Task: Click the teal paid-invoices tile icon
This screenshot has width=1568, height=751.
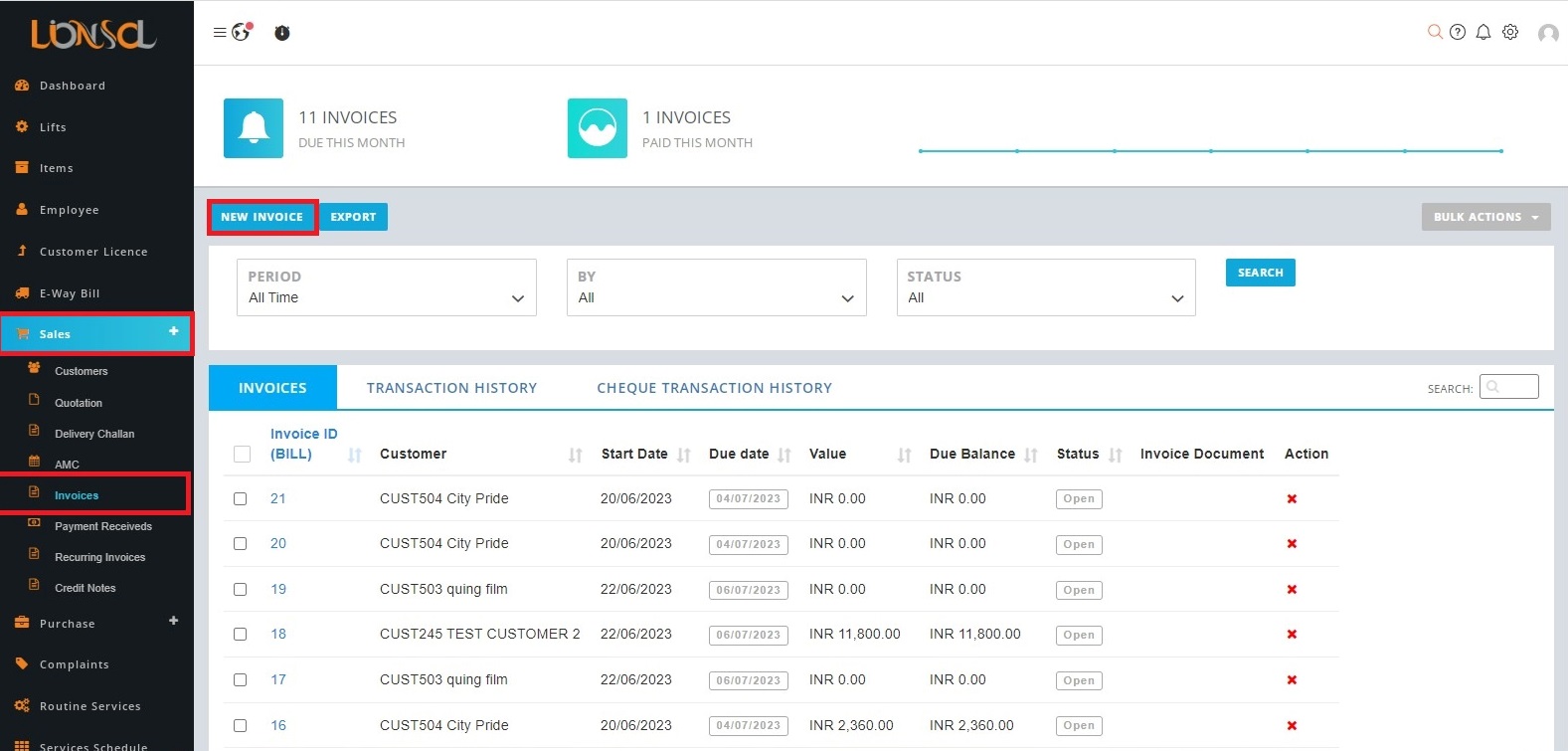Action: (598, 128)
